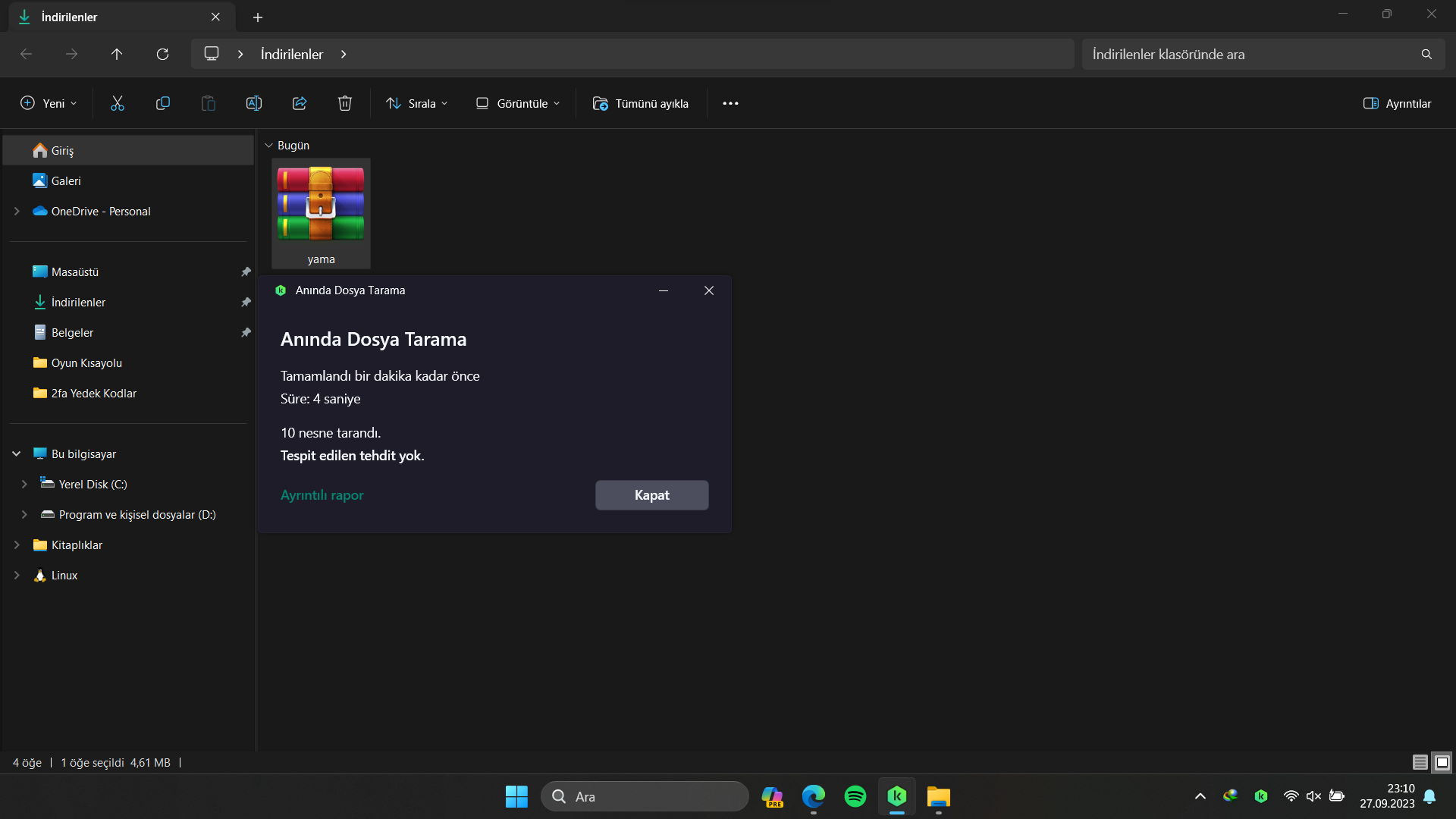This screenshot has width=1456, height=819.
Task: Click the Copy icon in toolbar
Action: tap(162, 103)
